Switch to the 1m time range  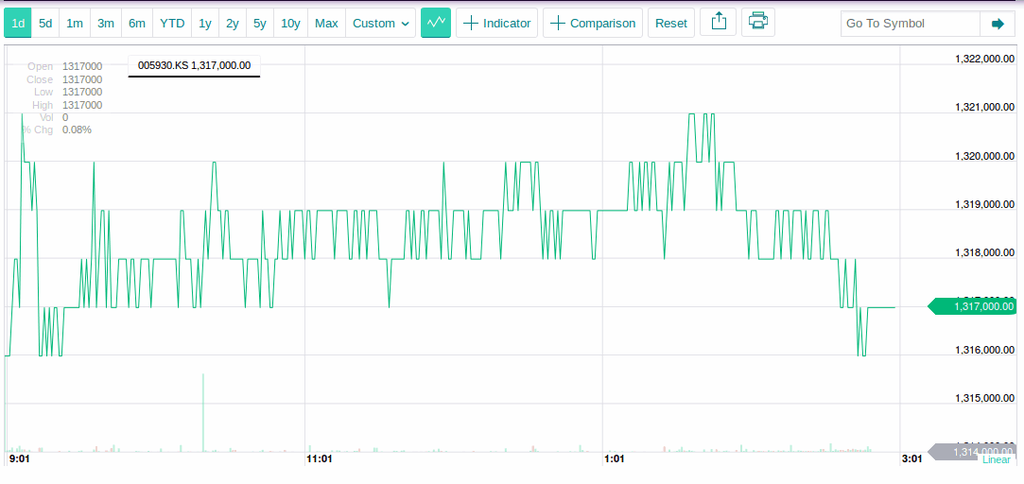point(75,23)
